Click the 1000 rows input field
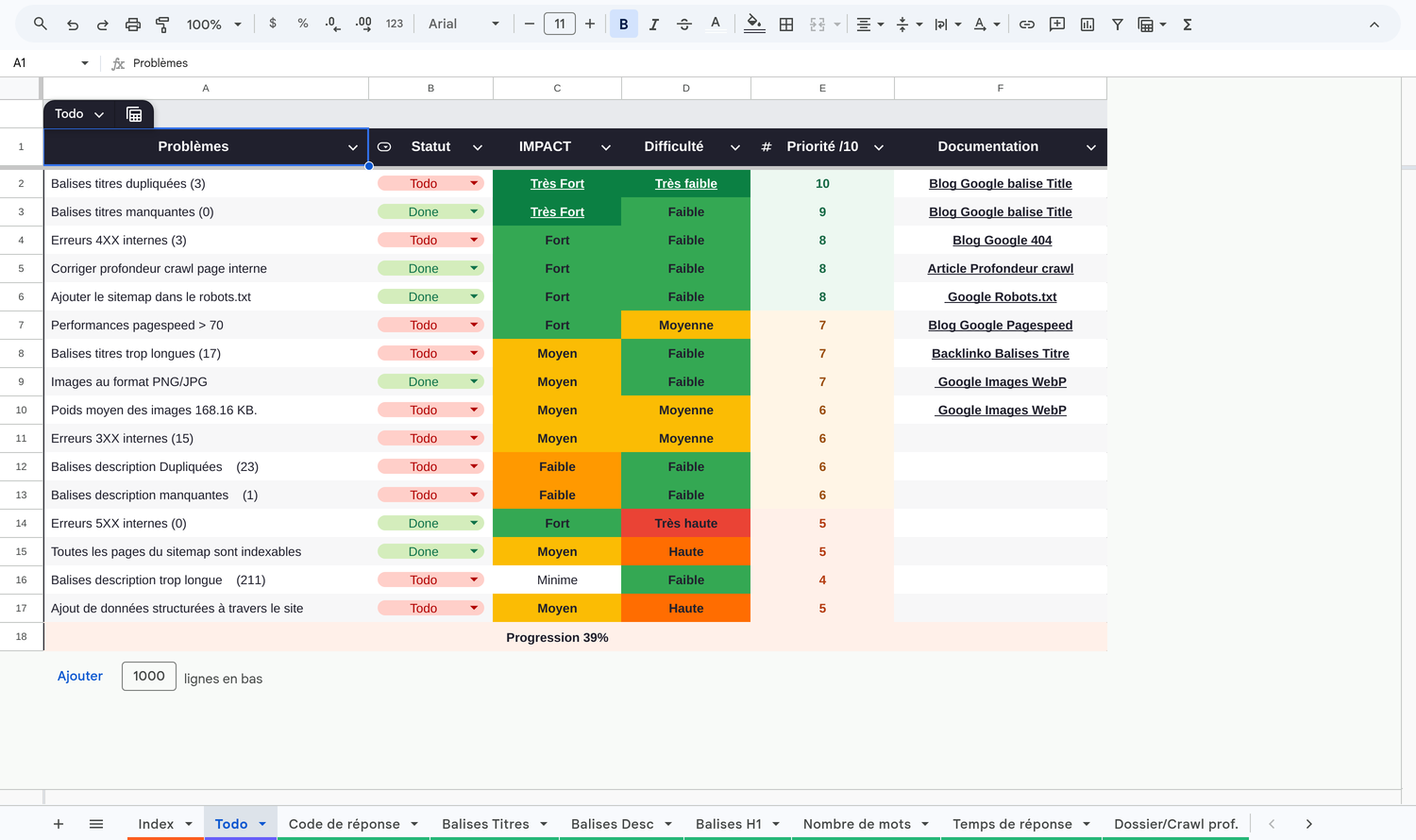Image resolution: width=1416 pixels, height=840 pixels. pos(149,676)
